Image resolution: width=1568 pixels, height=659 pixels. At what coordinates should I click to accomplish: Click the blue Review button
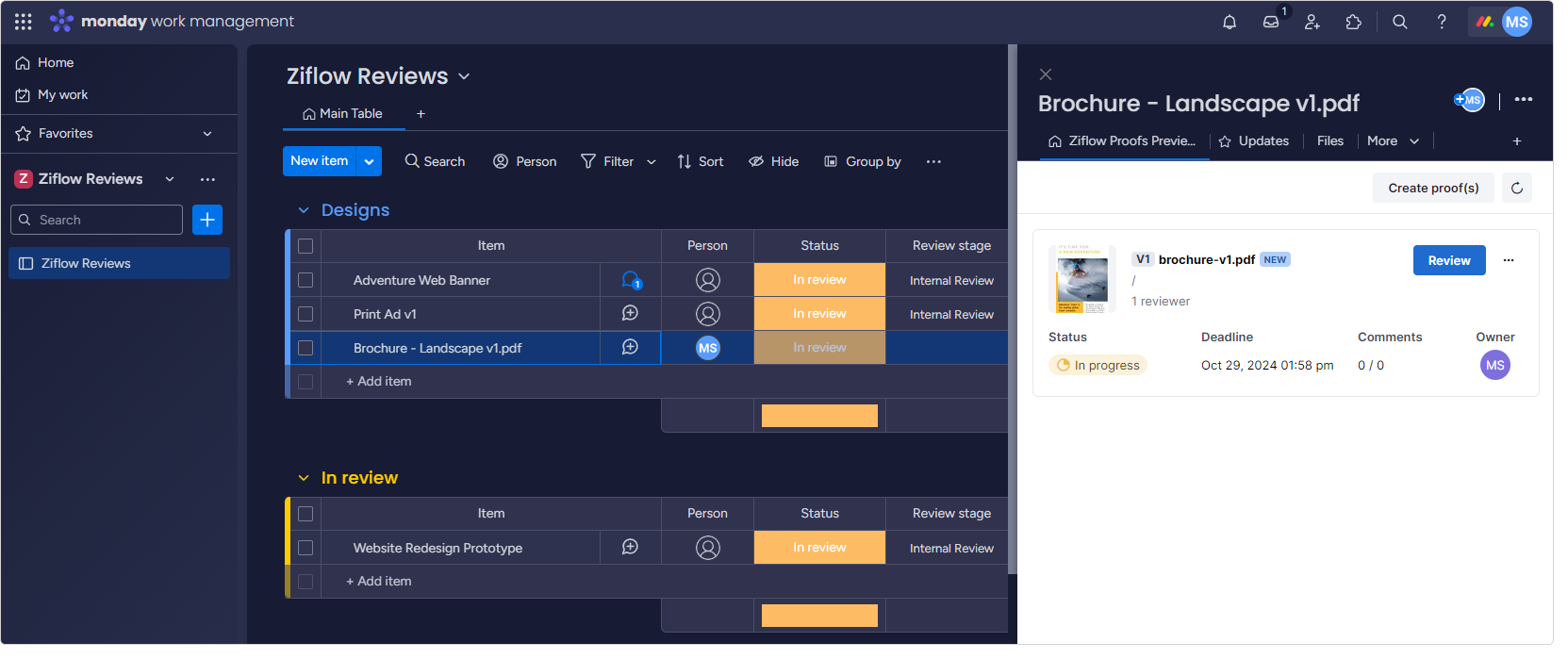pyautogui.click(x=1448, y=260)
